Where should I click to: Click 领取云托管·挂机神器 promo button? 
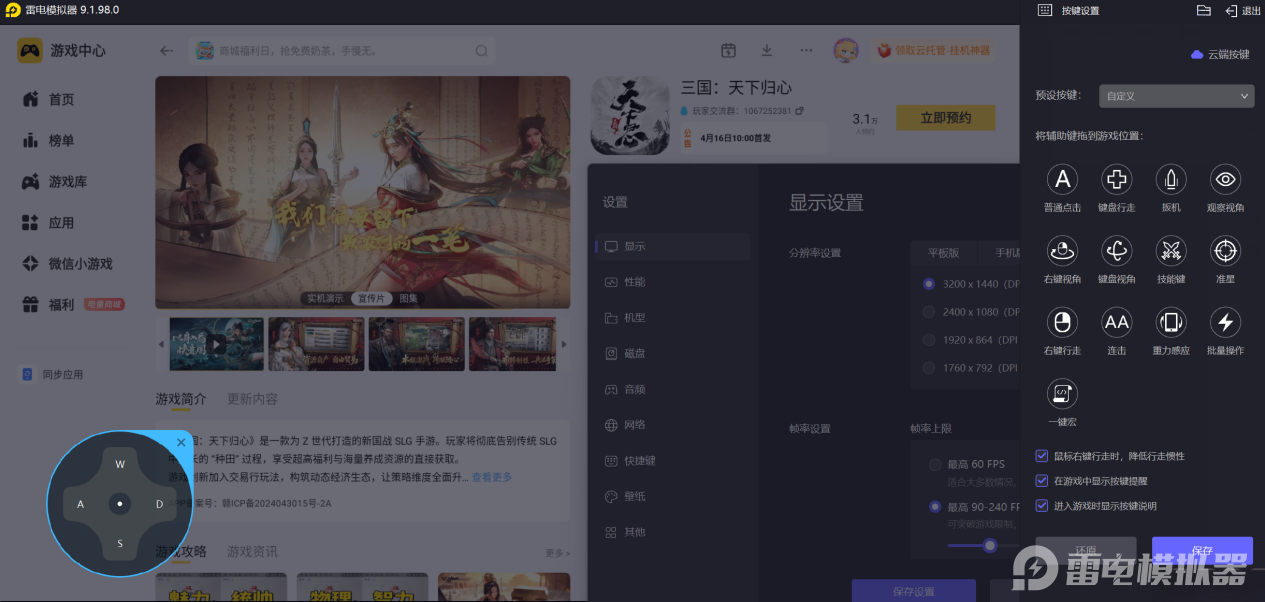933,50
